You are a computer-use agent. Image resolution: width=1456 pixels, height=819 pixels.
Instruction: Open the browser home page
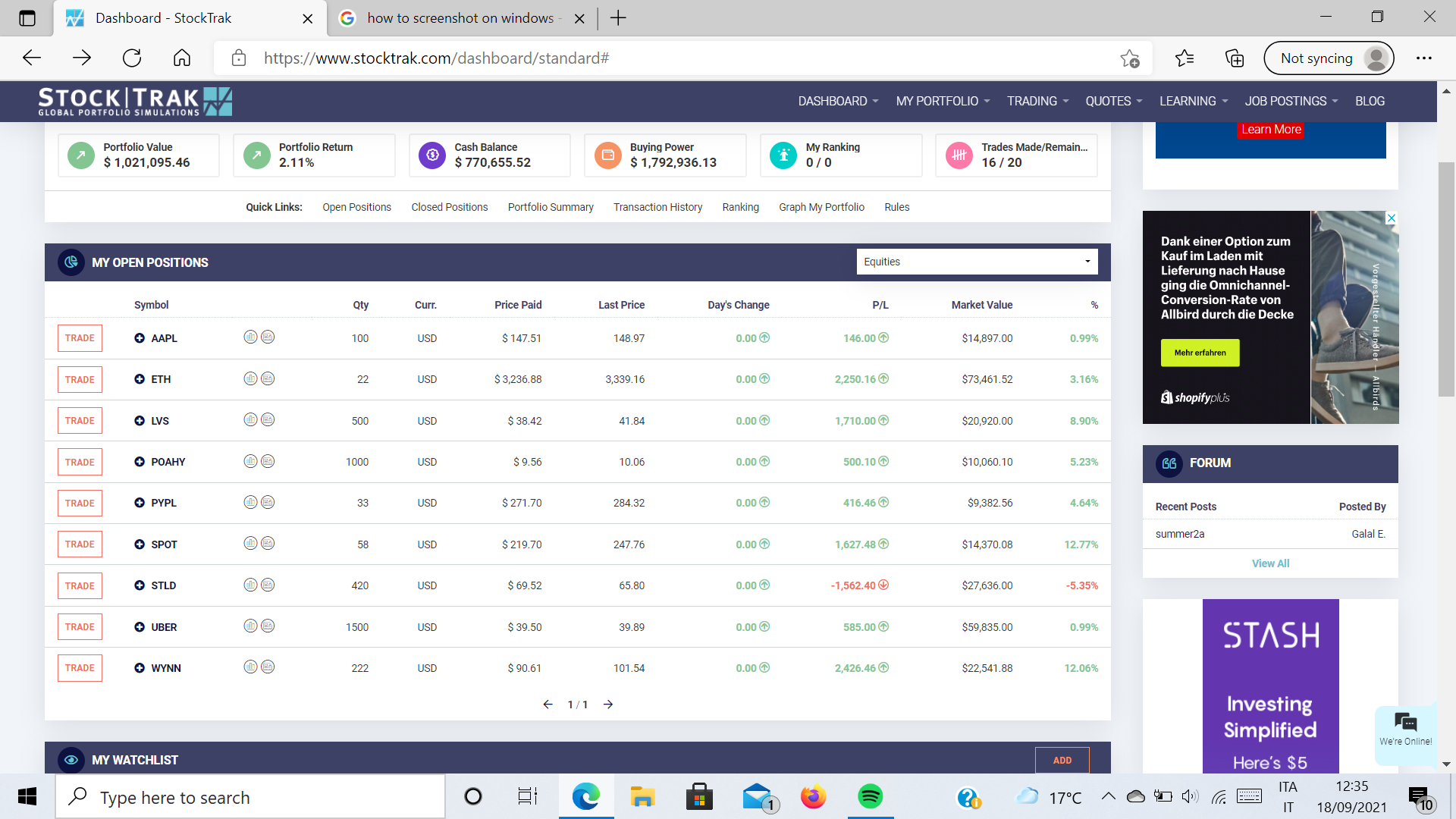tap(182, 58)
